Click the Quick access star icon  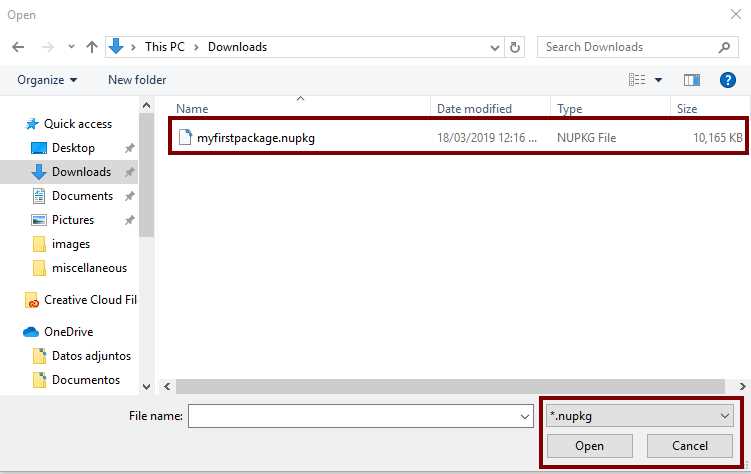click(32, 124)
